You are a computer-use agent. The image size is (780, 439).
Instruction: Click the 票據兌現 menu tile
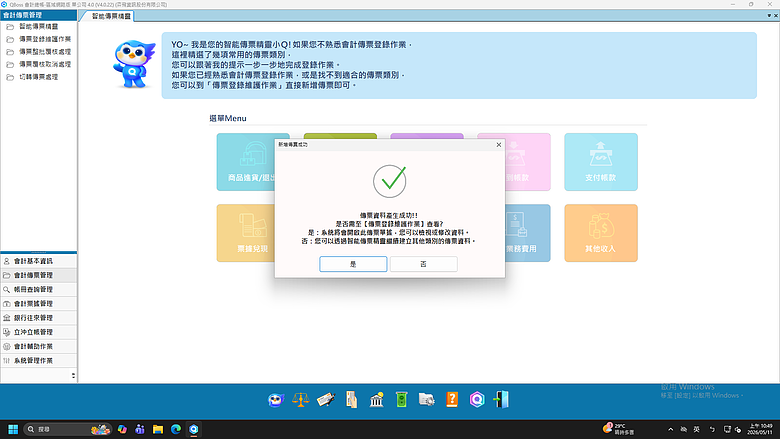[x=246, y=233]
